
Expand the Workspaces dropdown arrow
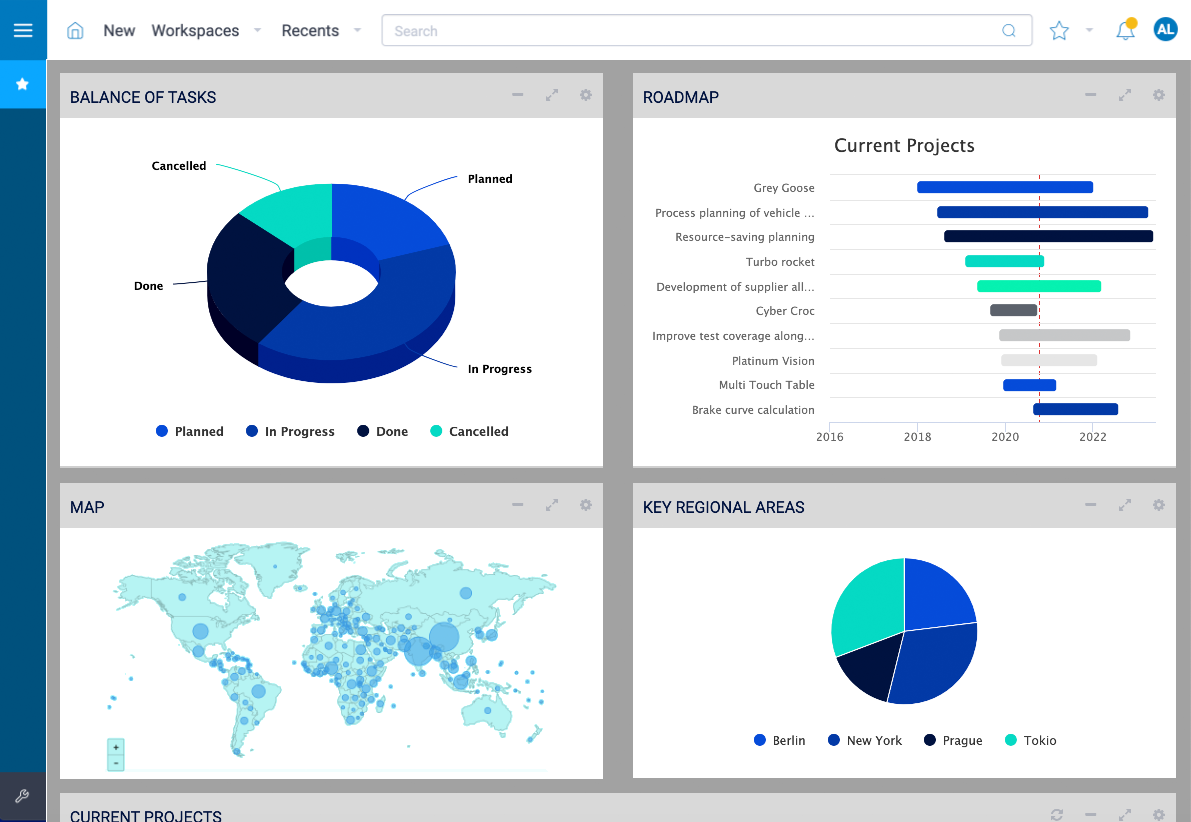[x=257, y=31]
